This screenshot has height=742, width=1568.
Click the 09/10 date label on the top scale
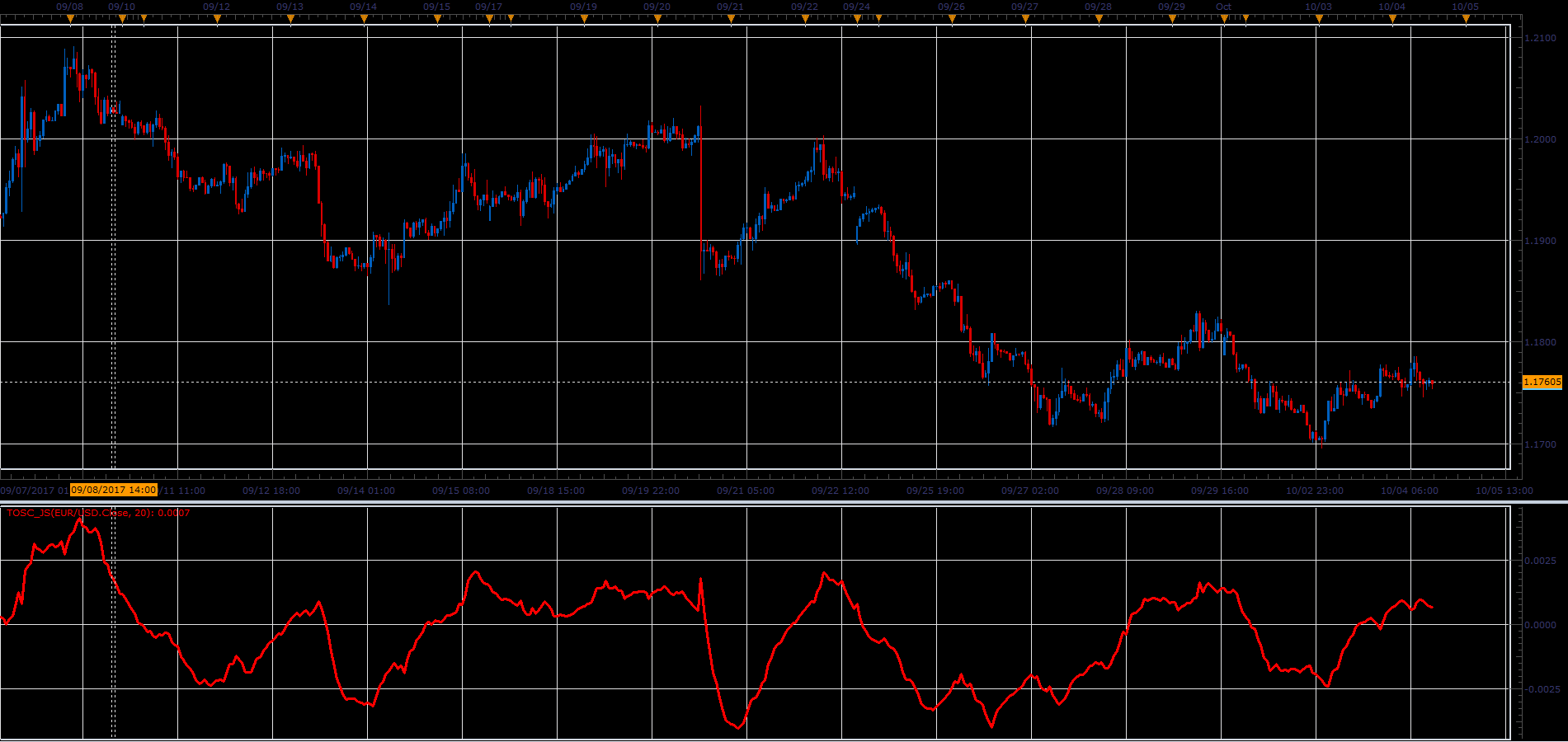tap(121, 7)
